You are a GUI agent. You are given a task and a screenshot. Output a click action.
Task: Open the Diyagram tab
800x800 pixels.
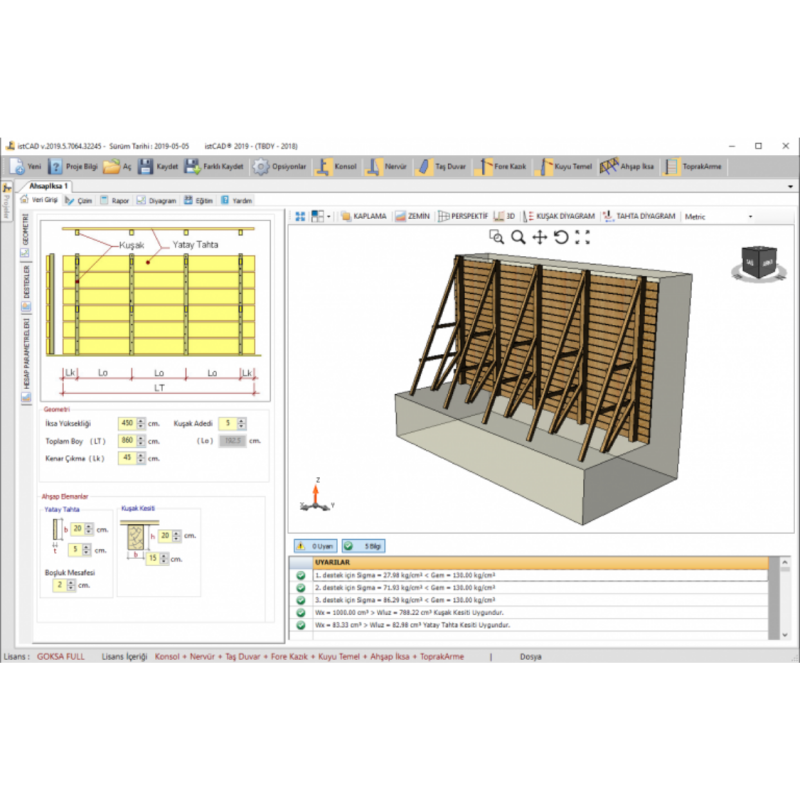click(156, 201)
